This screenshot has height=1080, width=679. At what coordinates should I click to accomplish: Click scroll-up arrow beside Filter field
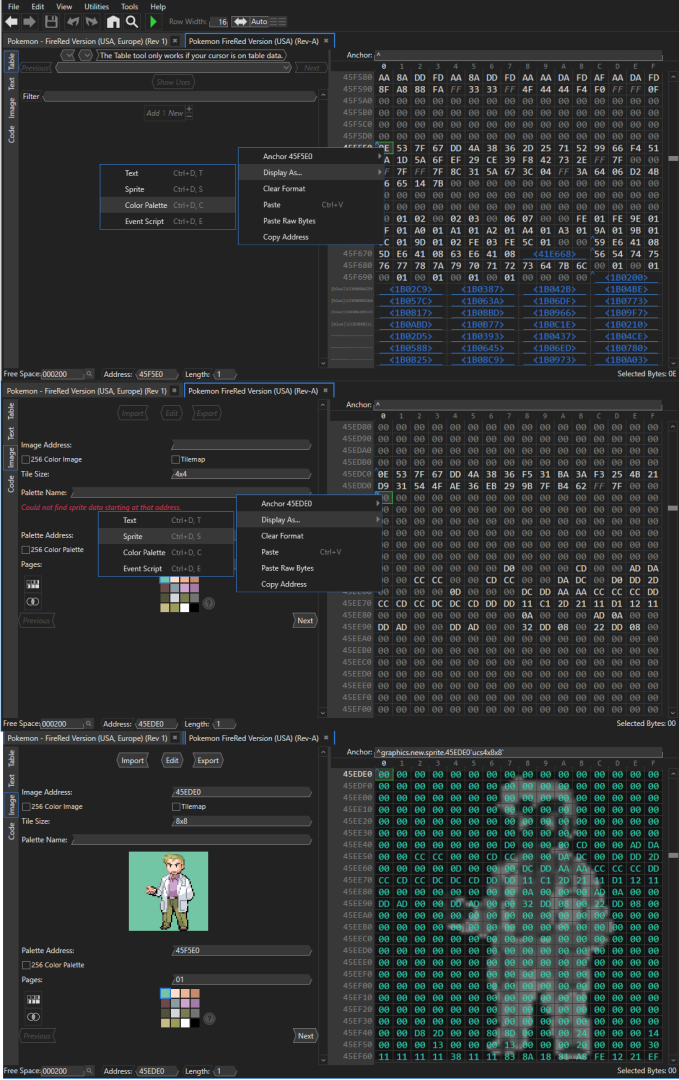(323, 94)
